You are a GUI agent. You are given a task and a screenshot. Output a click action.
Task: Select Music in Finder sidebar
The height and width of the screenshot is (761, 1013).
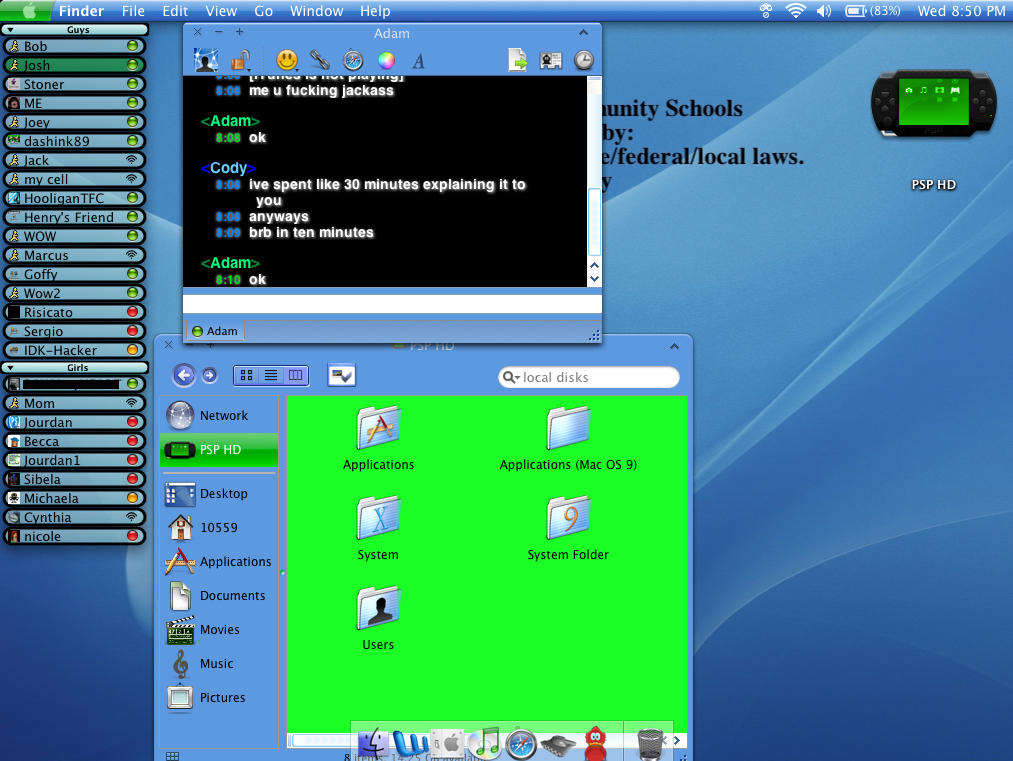[219, 663]
